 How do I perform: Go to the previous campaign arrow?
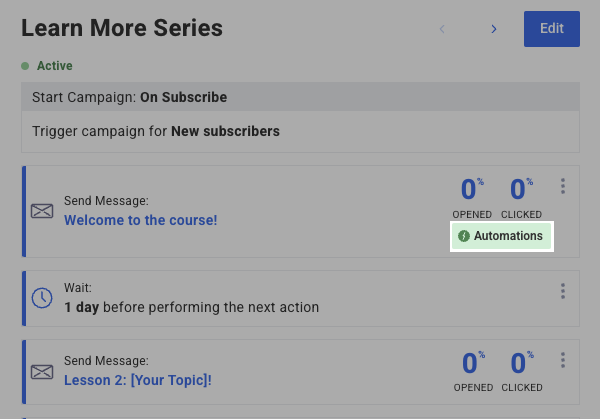point(443,29)
